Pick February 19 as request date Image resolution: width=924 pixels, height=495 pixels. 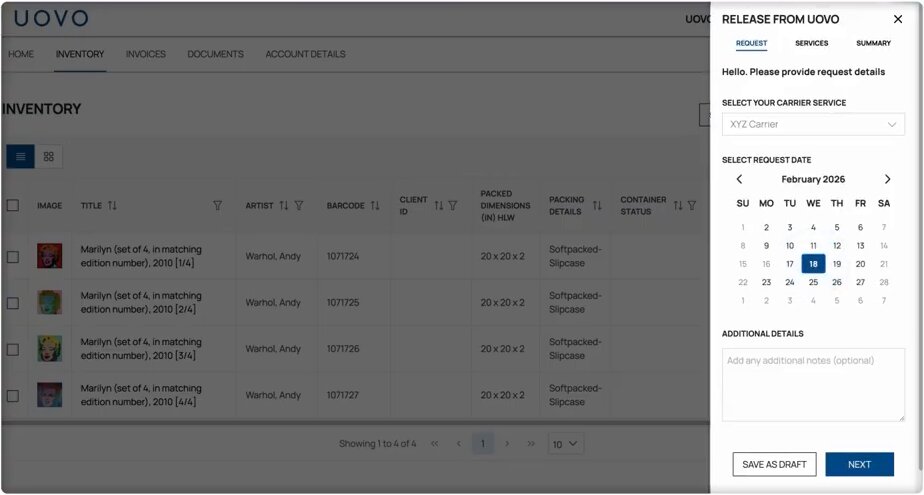(x=837, y=264)
